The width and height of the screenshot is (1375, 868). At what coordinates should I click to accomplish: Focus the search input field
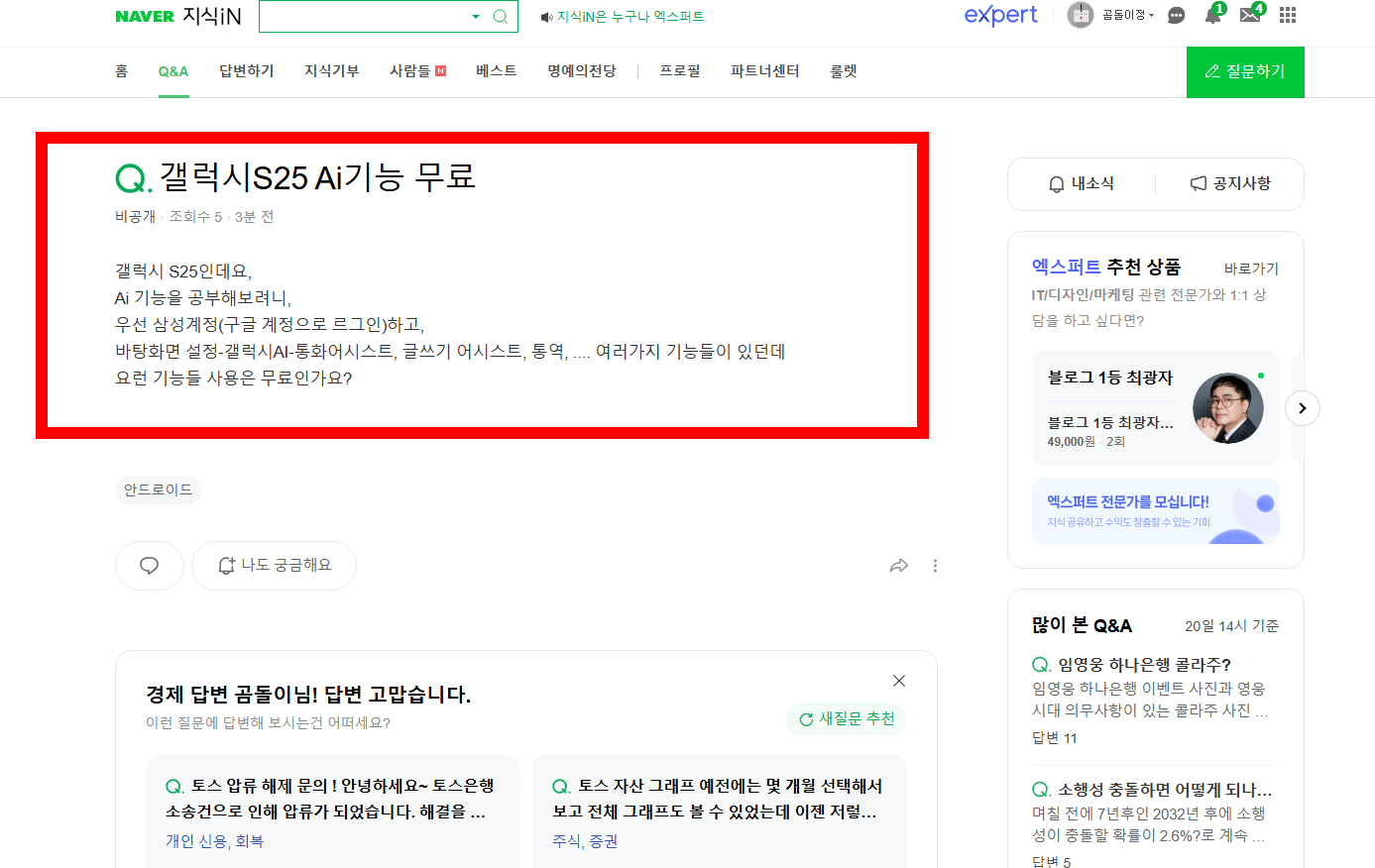363,17
